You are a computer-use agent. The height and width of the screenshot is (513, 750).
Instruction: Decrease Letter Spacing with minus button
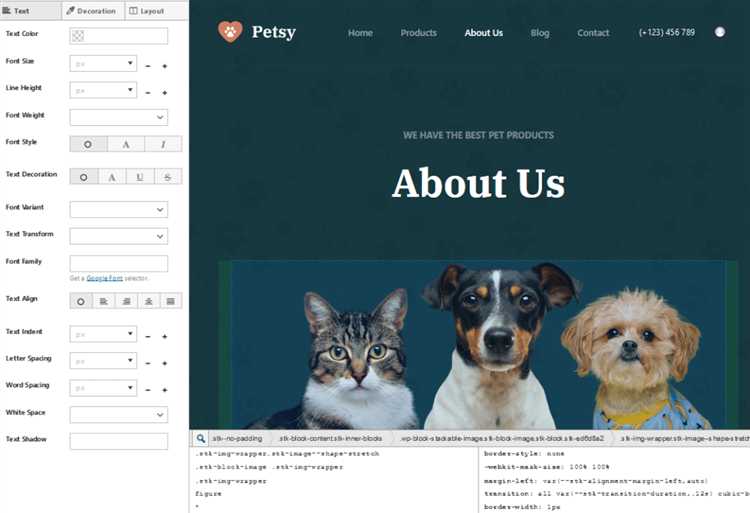click(x=148, y=363)
